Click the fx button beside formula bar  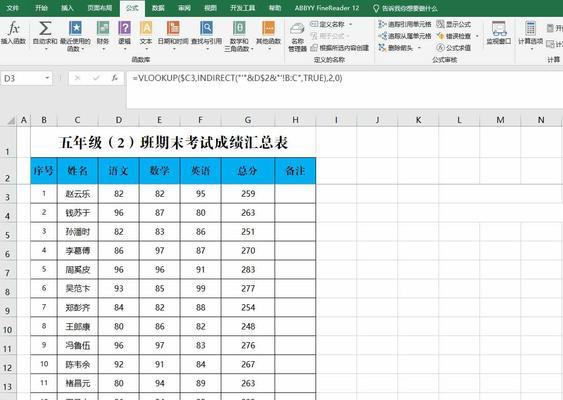[x=115, y=78]
